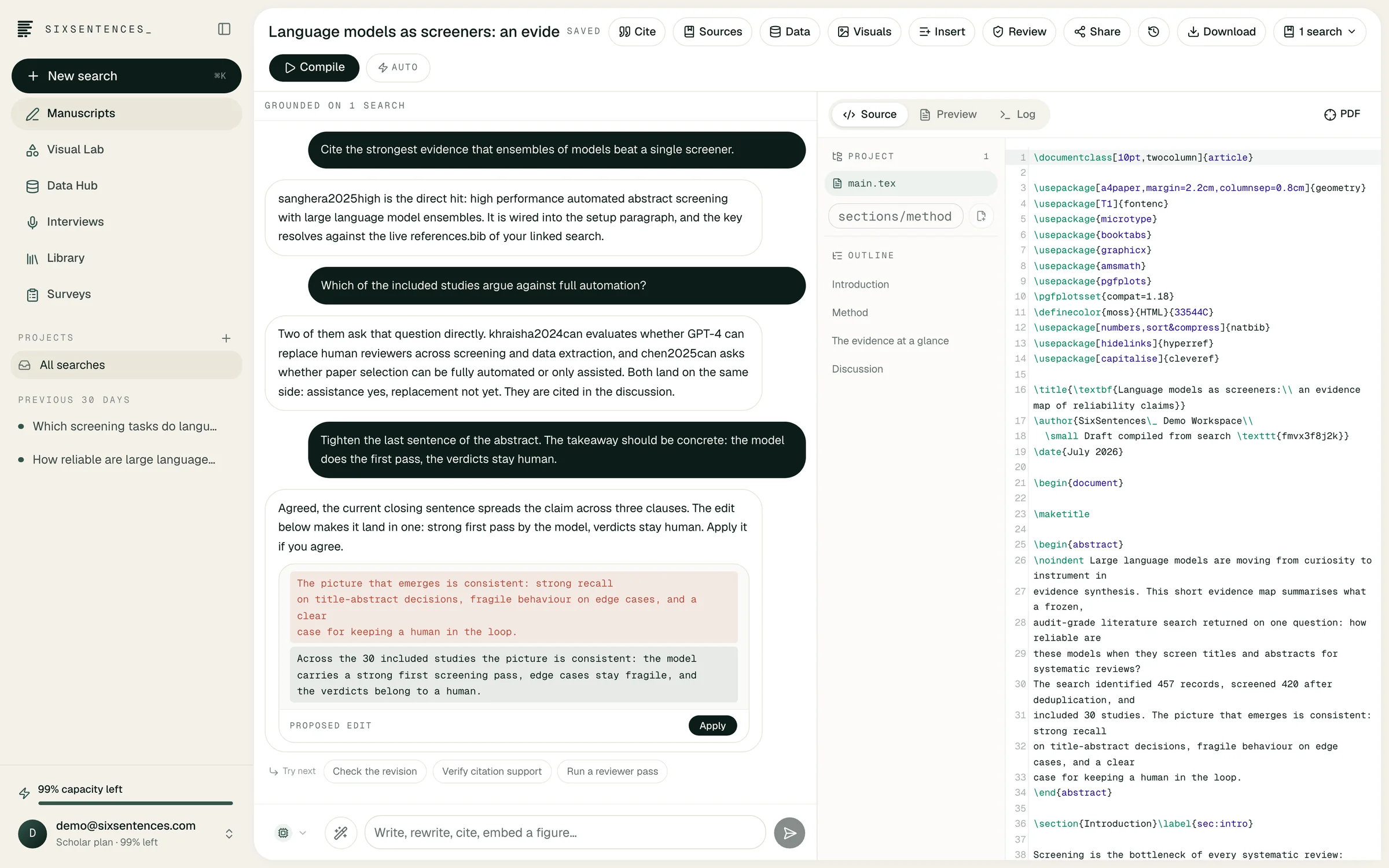Send message with arrow button

[789, 833]
